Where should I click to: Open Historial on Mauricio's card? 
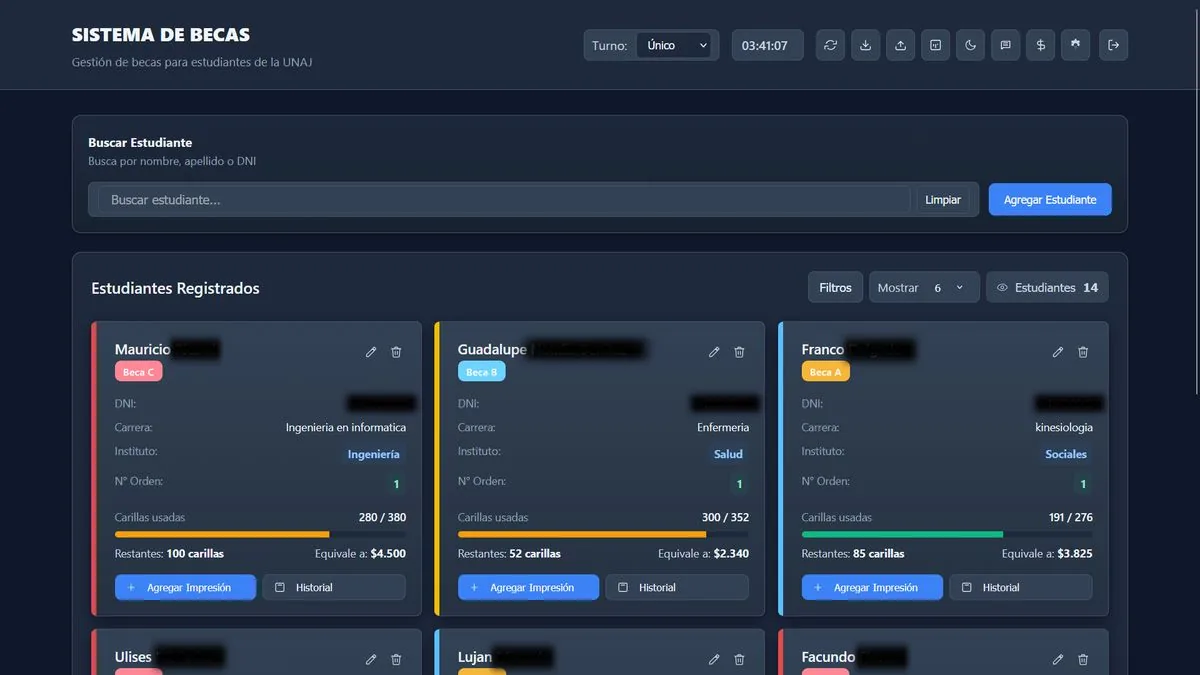click(334, 588)
